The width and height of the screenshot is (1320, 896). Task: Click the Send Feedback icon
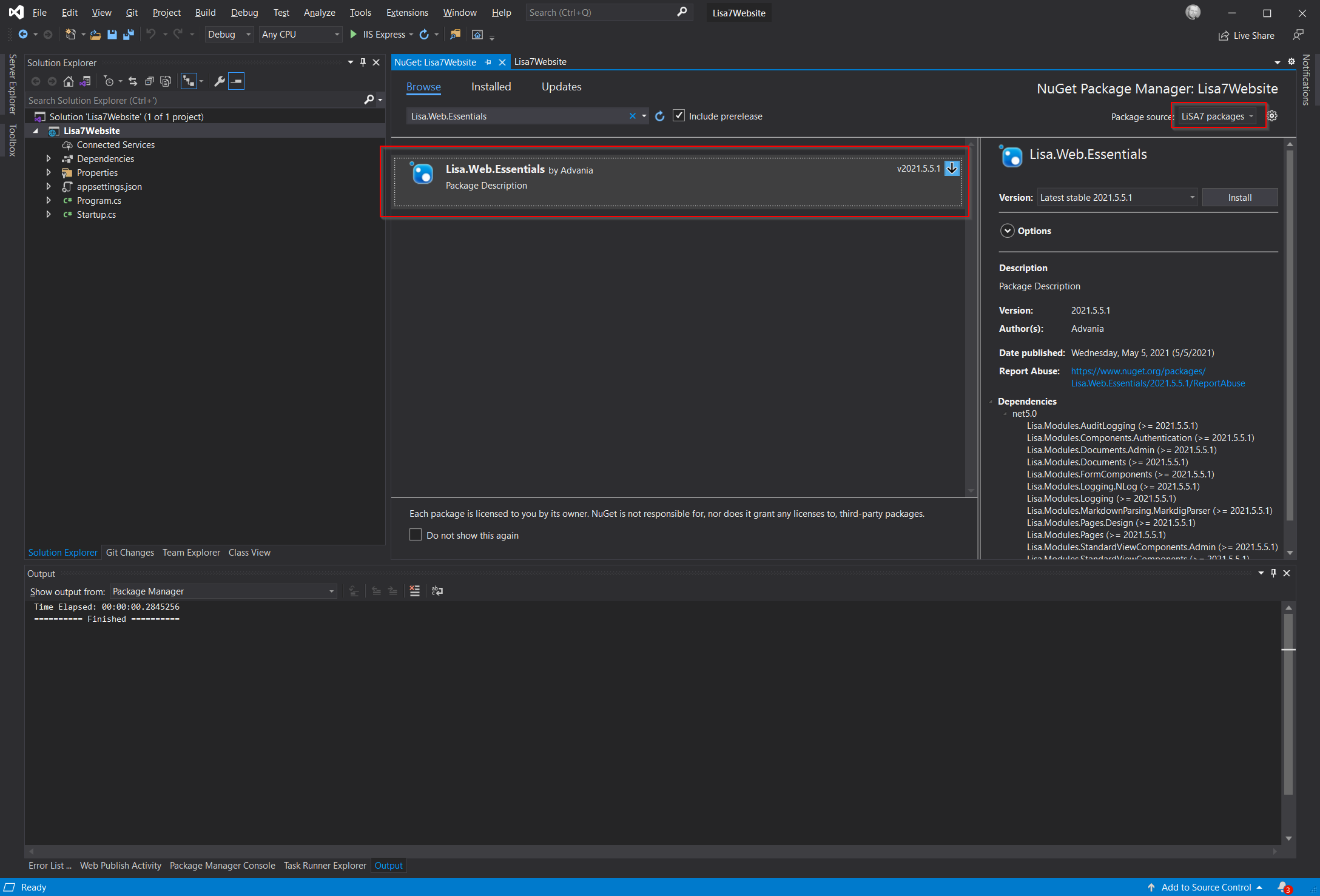pos(1298,35)
